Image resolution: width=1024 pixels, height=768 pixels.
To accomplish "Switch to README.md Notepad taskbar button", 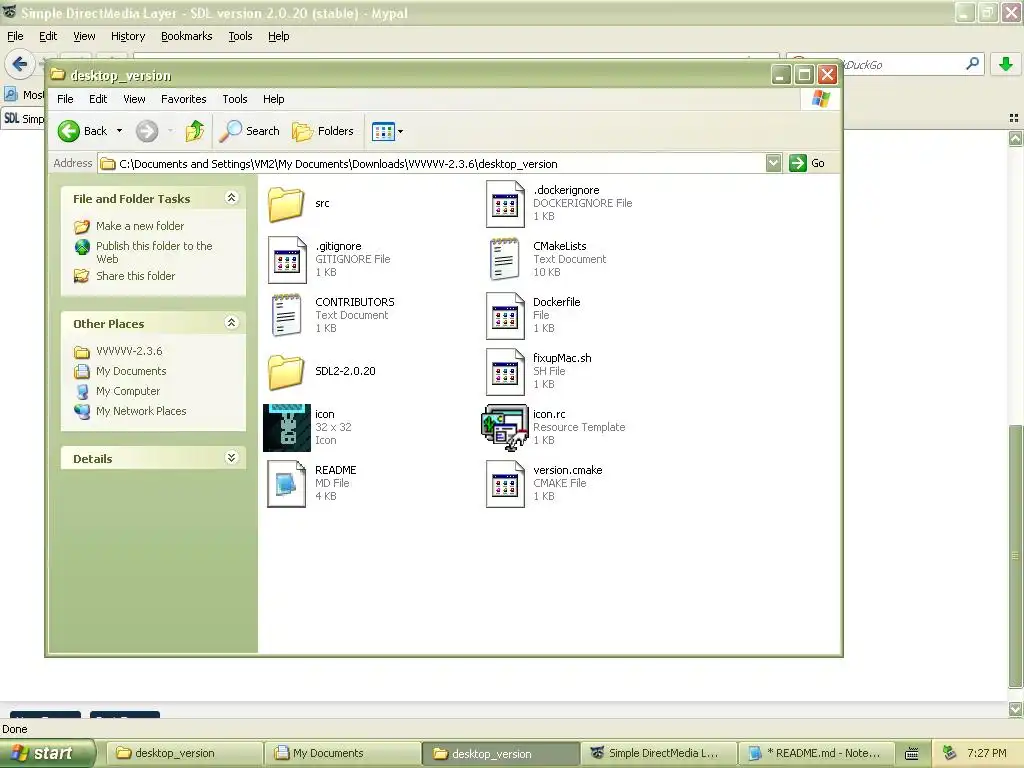I will click(x=817, y=754).
